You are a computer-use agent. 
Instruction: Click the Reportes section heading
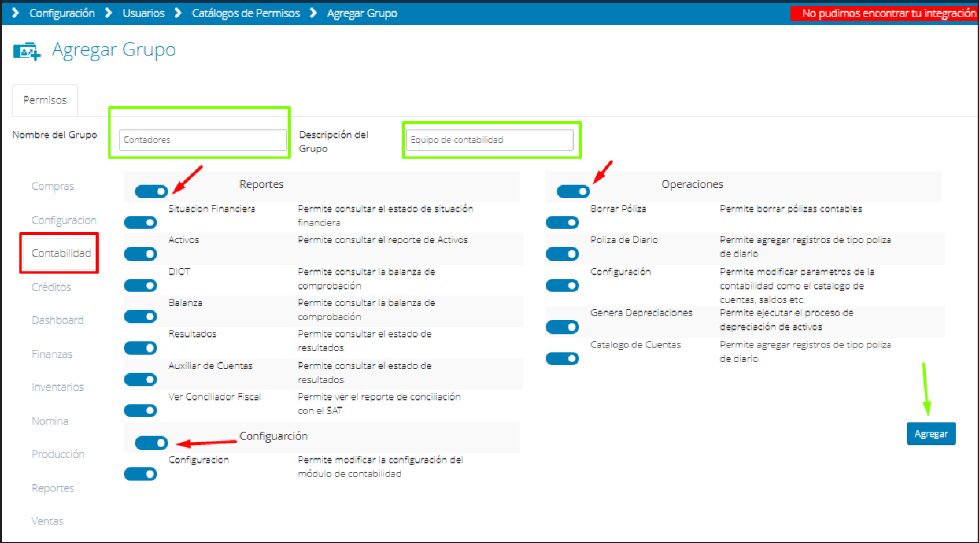(x=261, y=184)
